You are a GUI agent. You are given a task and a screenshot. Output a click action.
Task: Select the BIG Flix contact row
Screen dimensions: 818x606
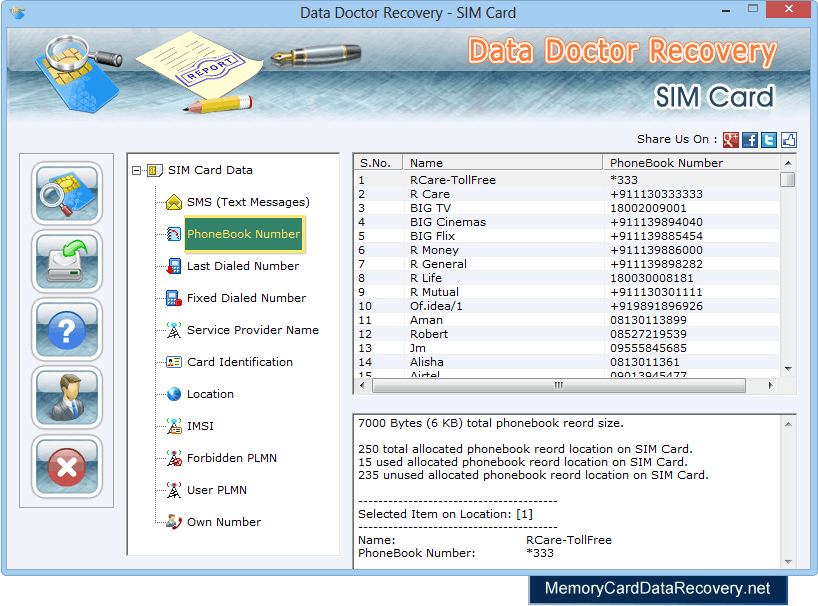pyautogui.click(x=567, y=236)
